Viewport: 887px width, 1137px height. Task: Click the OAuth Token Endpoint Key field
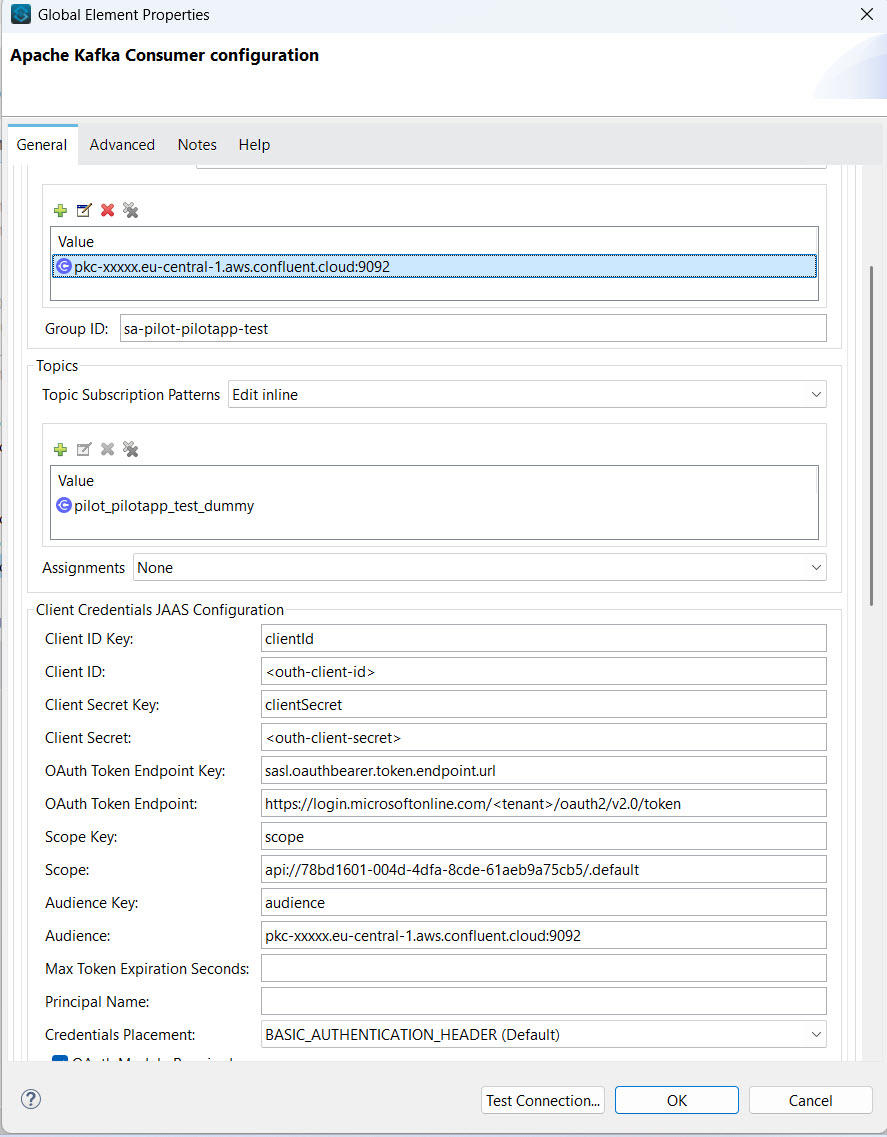click(x=543, y=771)
